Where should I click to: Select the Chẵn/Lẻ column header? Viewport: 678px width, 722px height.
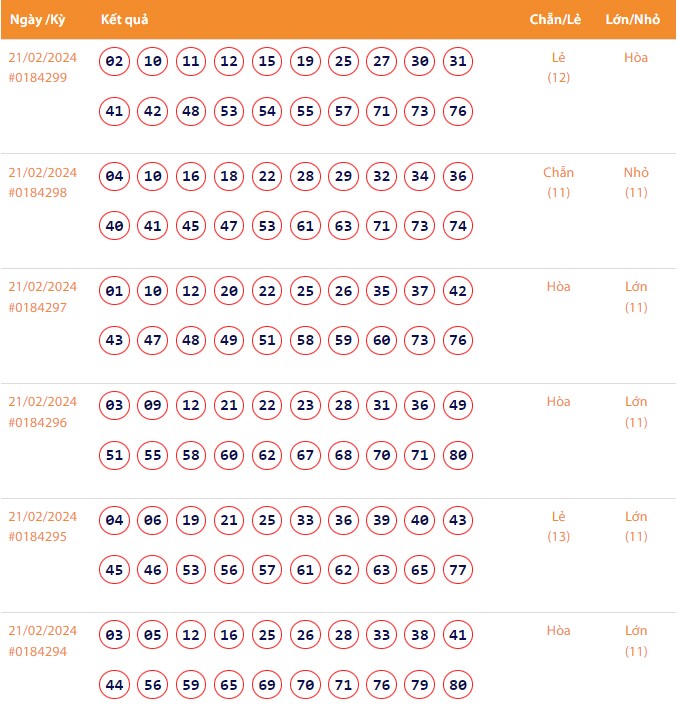pos(557,20)
